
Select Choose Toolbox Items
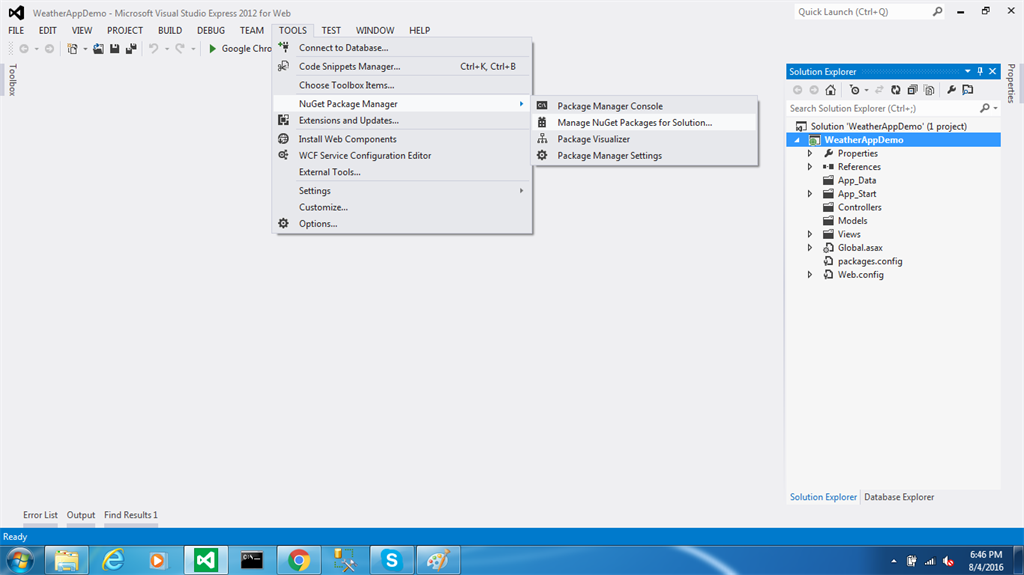point(402,85)
